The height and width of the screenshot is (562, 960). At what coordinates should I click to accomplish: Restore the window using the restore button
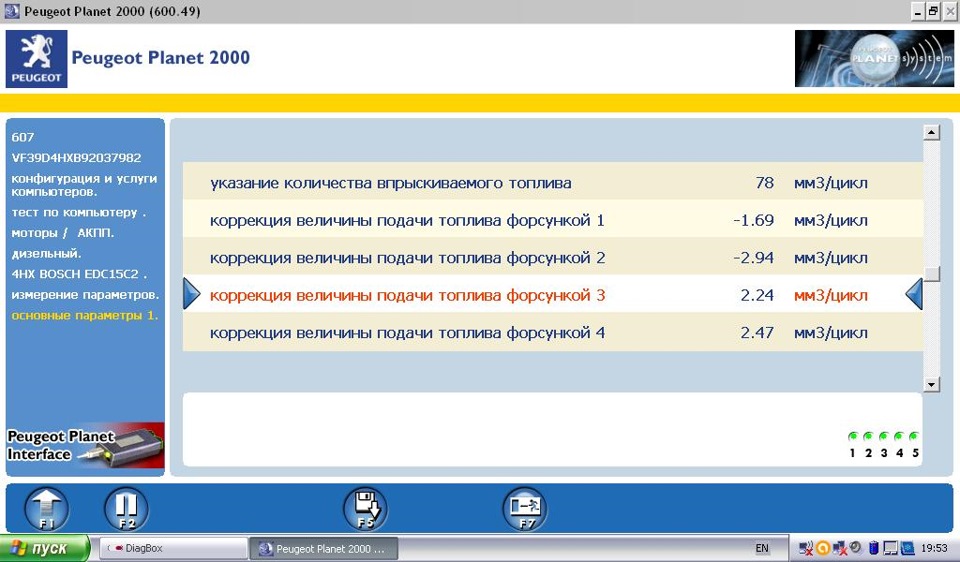tap(932, 11)
